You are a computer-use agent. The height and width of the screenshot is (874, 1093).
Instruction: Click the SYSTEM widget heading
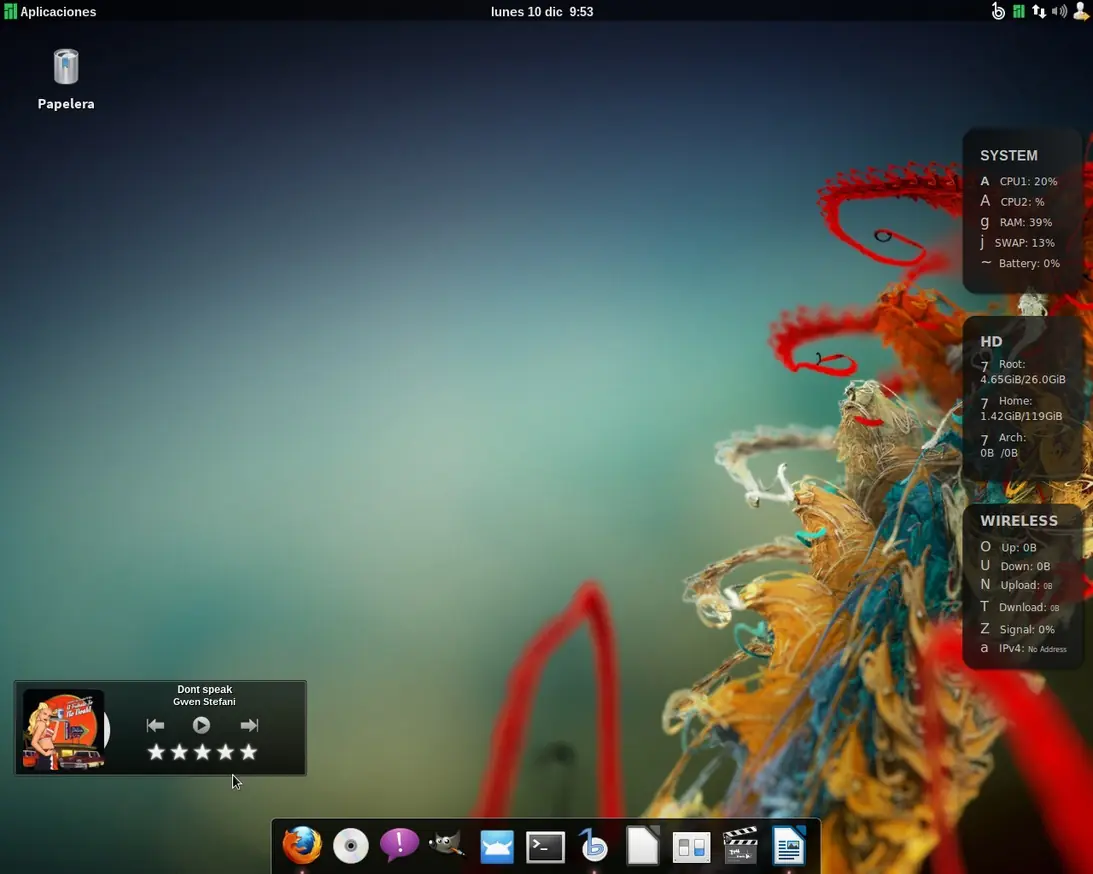[1009, 155]
